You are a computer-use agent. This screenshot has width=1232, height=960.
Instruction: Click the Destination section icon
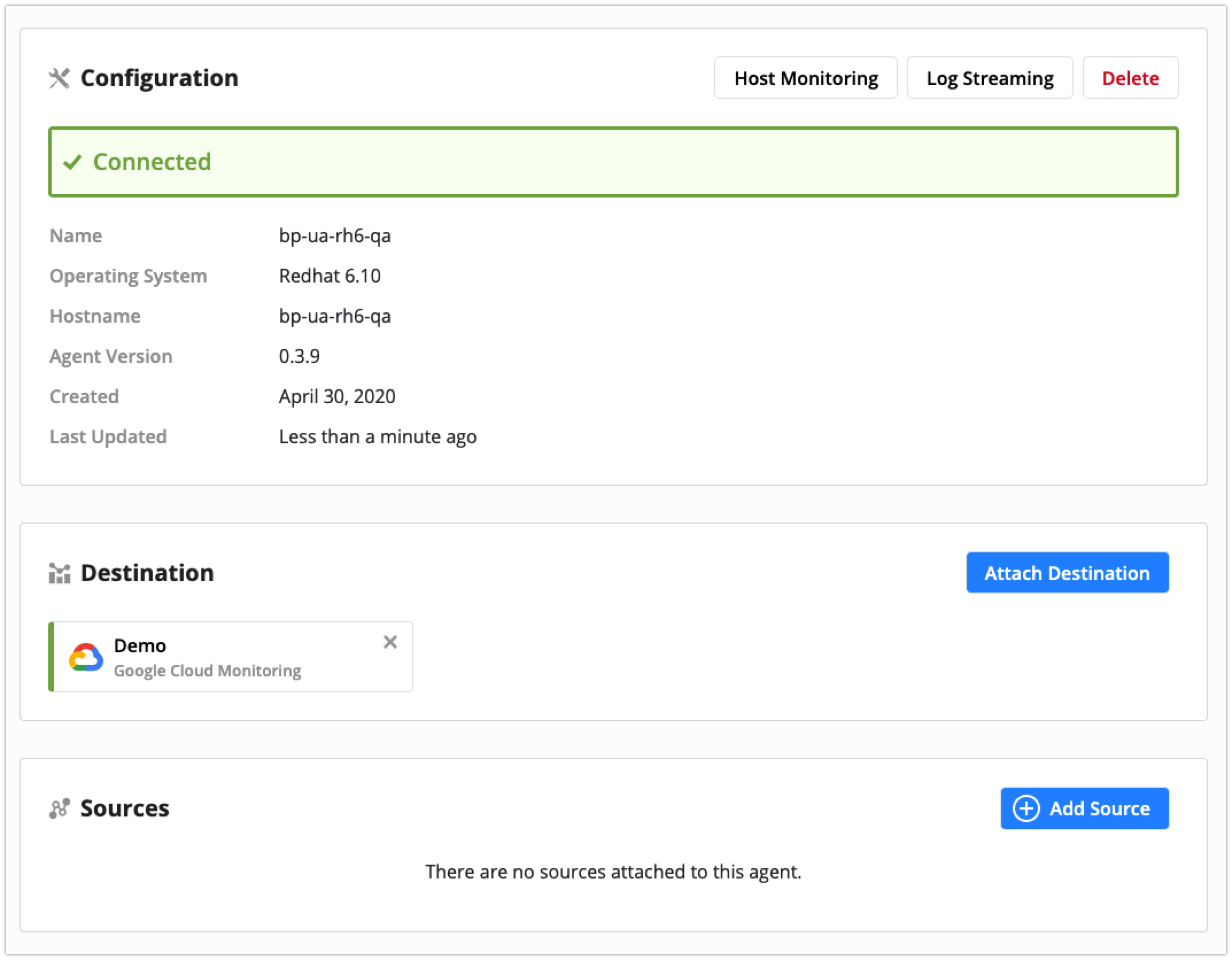point(60,573)
